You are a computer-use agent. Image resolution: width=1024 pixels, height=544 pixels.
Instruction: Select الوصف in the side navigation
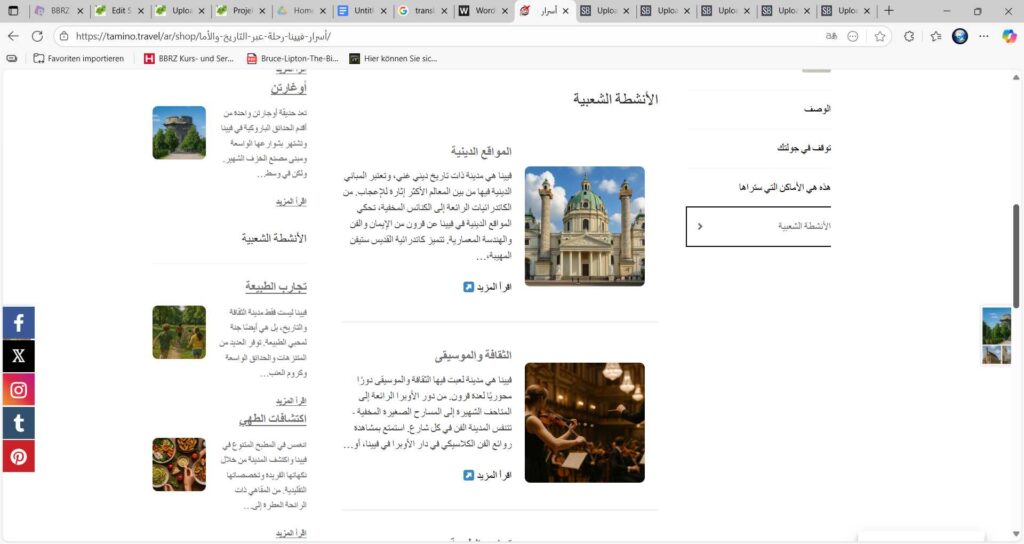tap(817, 109)
